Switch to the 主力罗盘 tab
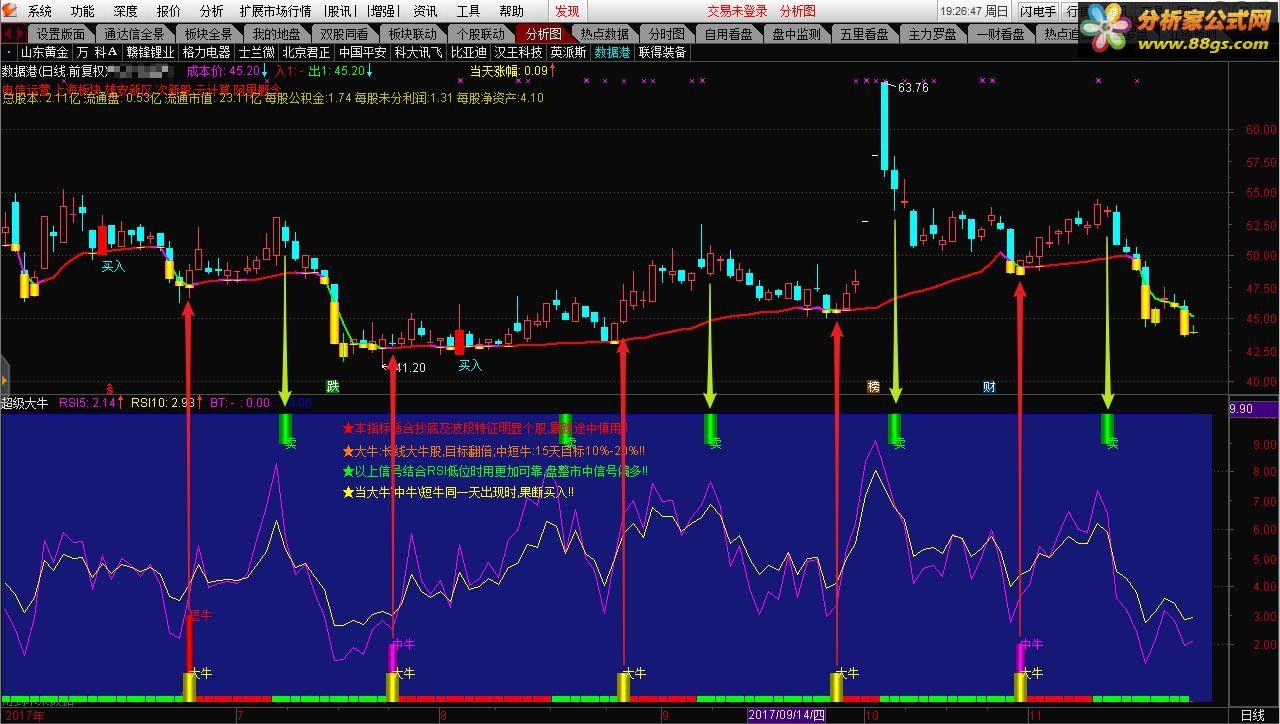The width and height of the screenshot is (1280, 724). 932,33
